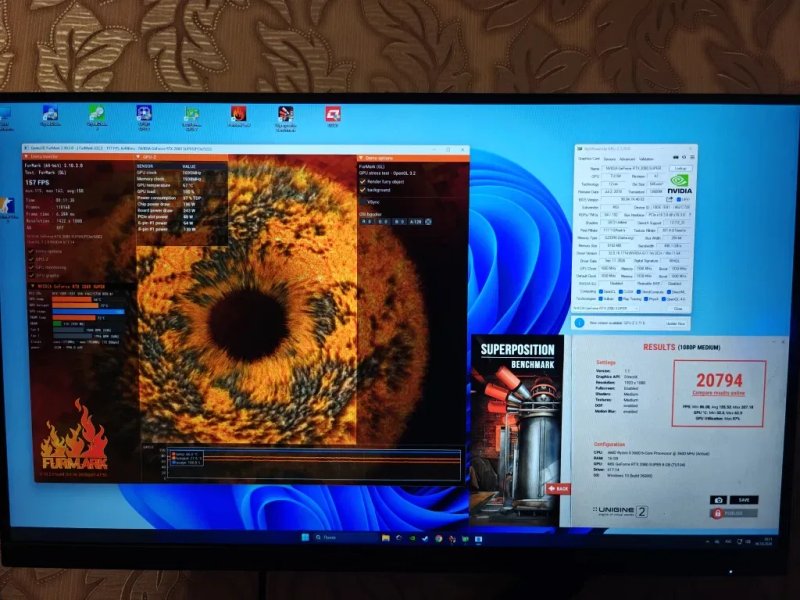Viewport: 800px width, 600px height.
Task: Open the green board desktop shortcut left of FurMark
Action: point(191,114)
